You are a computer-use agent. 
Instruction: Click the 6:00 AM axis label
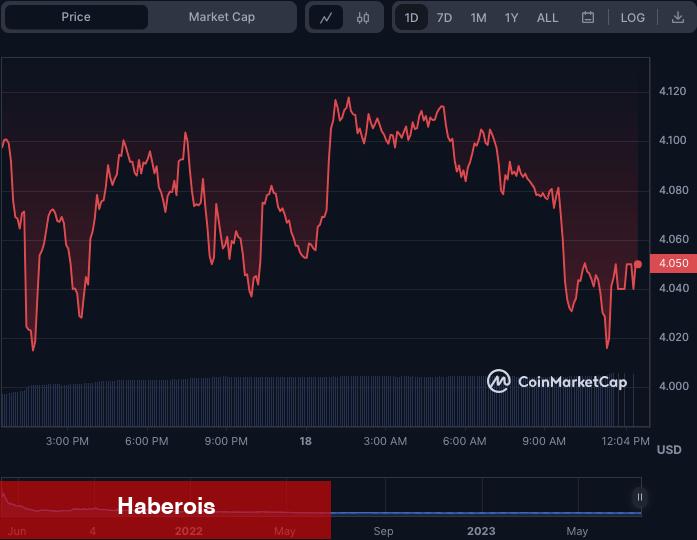(x=465, y=441)
